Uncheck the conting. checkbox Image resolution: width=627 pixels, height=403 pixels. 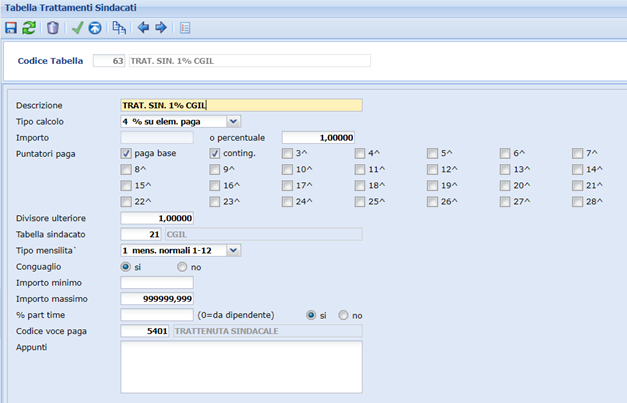(215, 154)
